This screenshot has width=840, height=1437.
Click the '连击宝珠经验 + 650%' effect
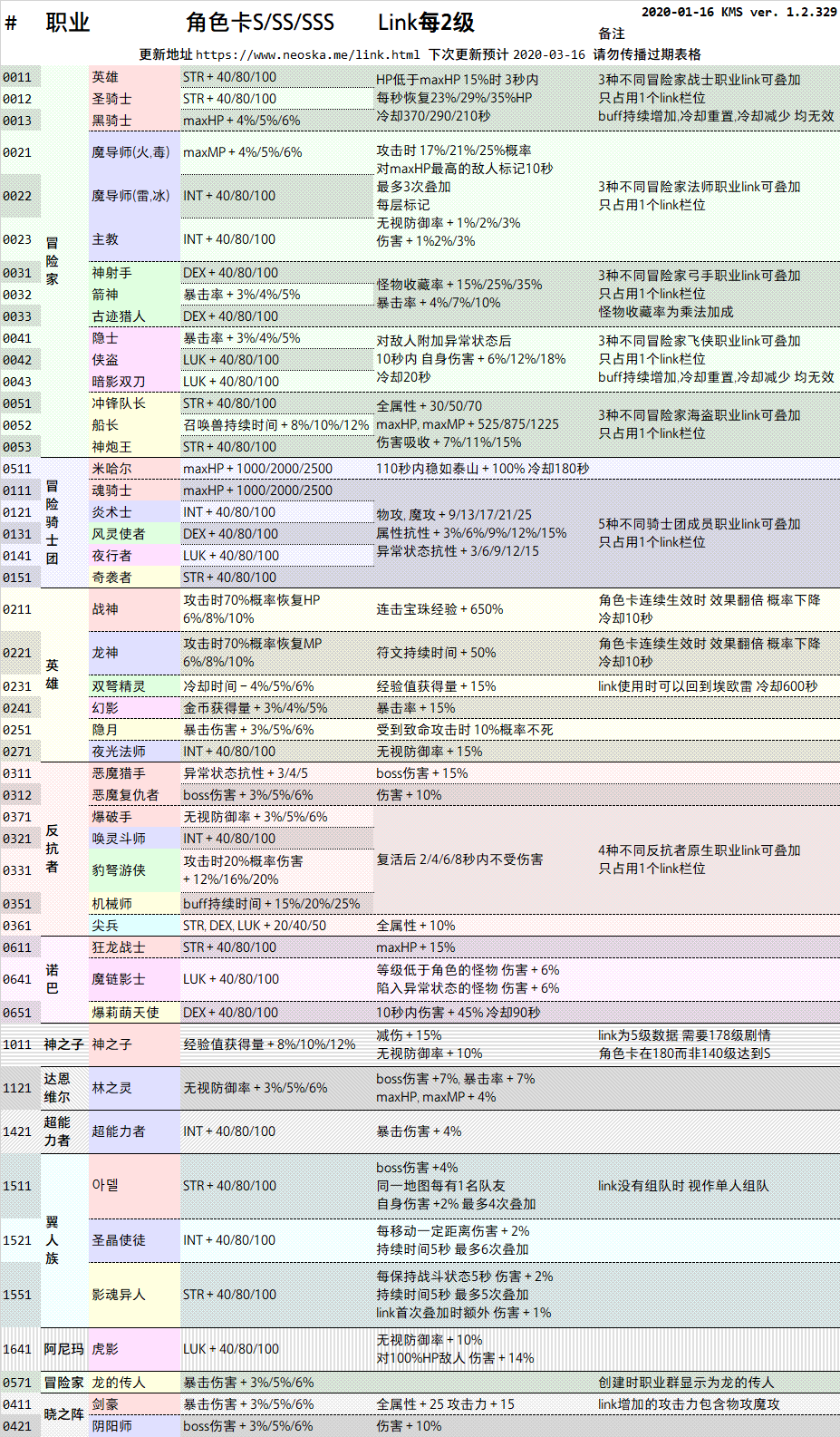click(439, 609)
